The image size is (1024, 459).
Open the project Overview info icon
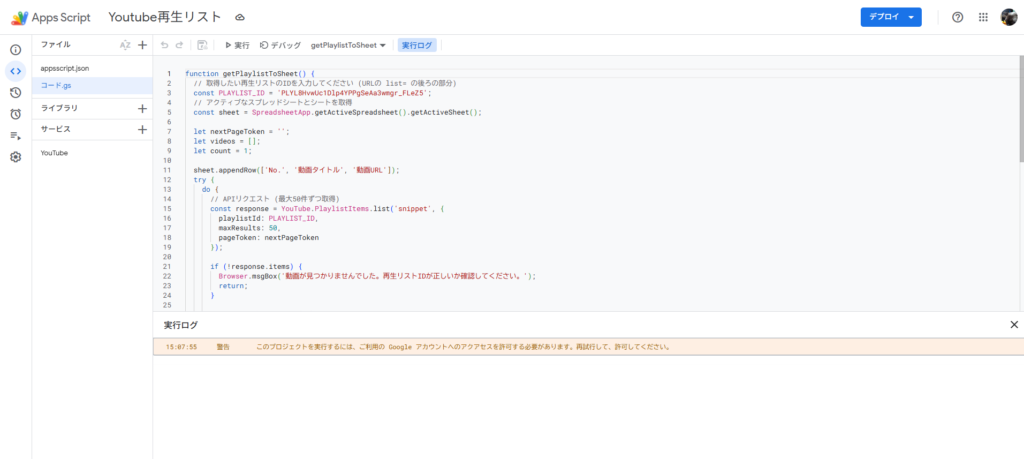[x=15, y=49]
